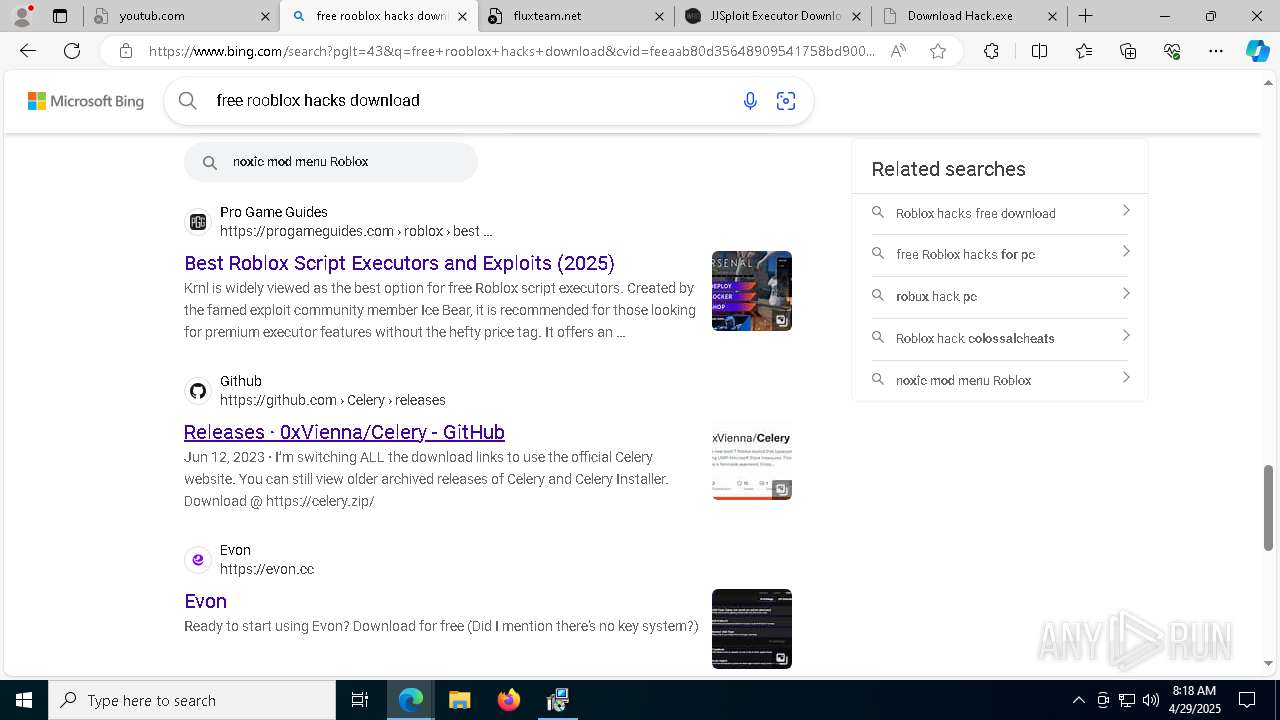This screenshot has height=720, width=1280.
Task: Click the Pro Game Guides result thumbnail
Action: [752, 291]
